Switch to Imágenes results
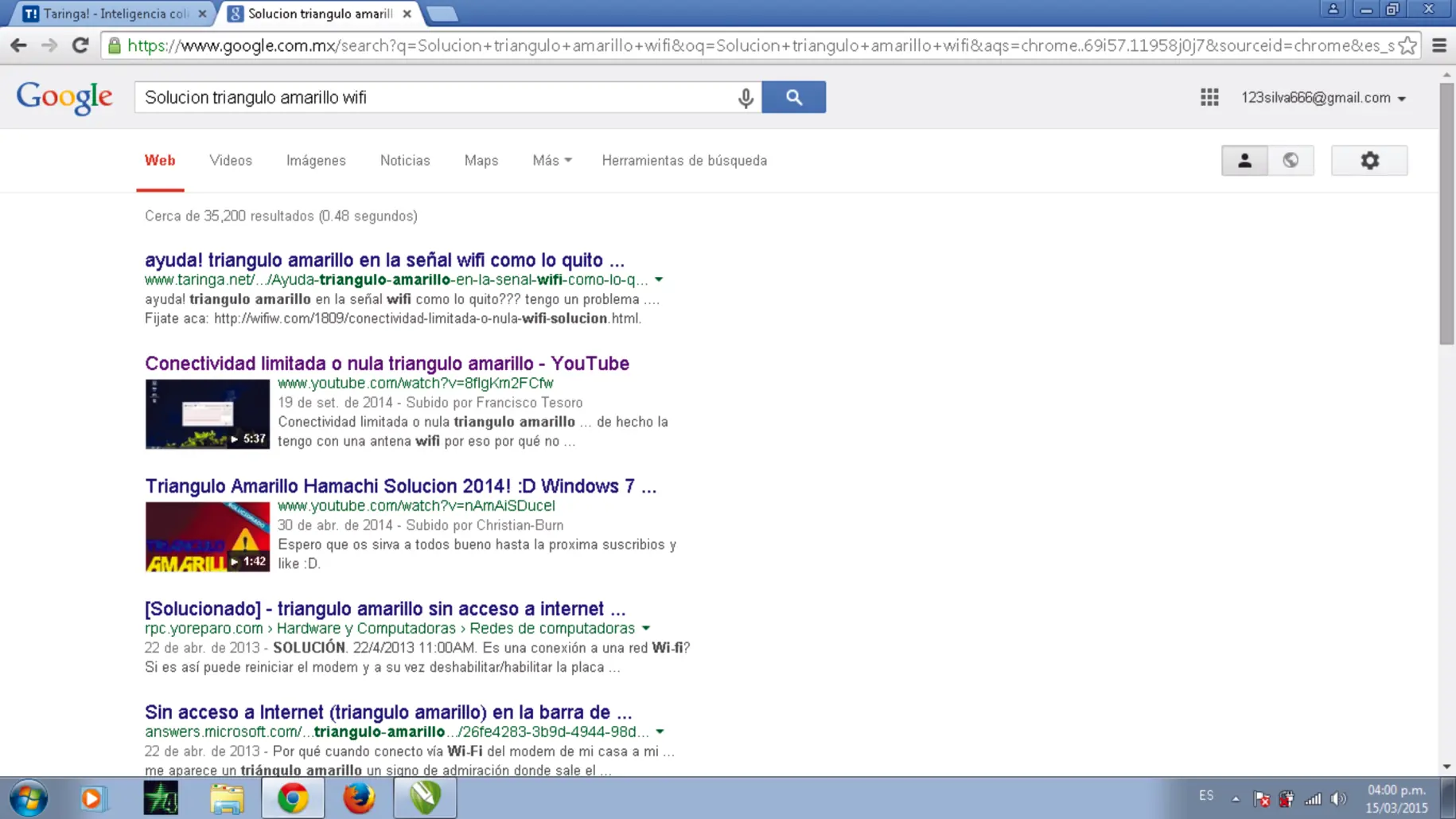 [x=316, y=160]
